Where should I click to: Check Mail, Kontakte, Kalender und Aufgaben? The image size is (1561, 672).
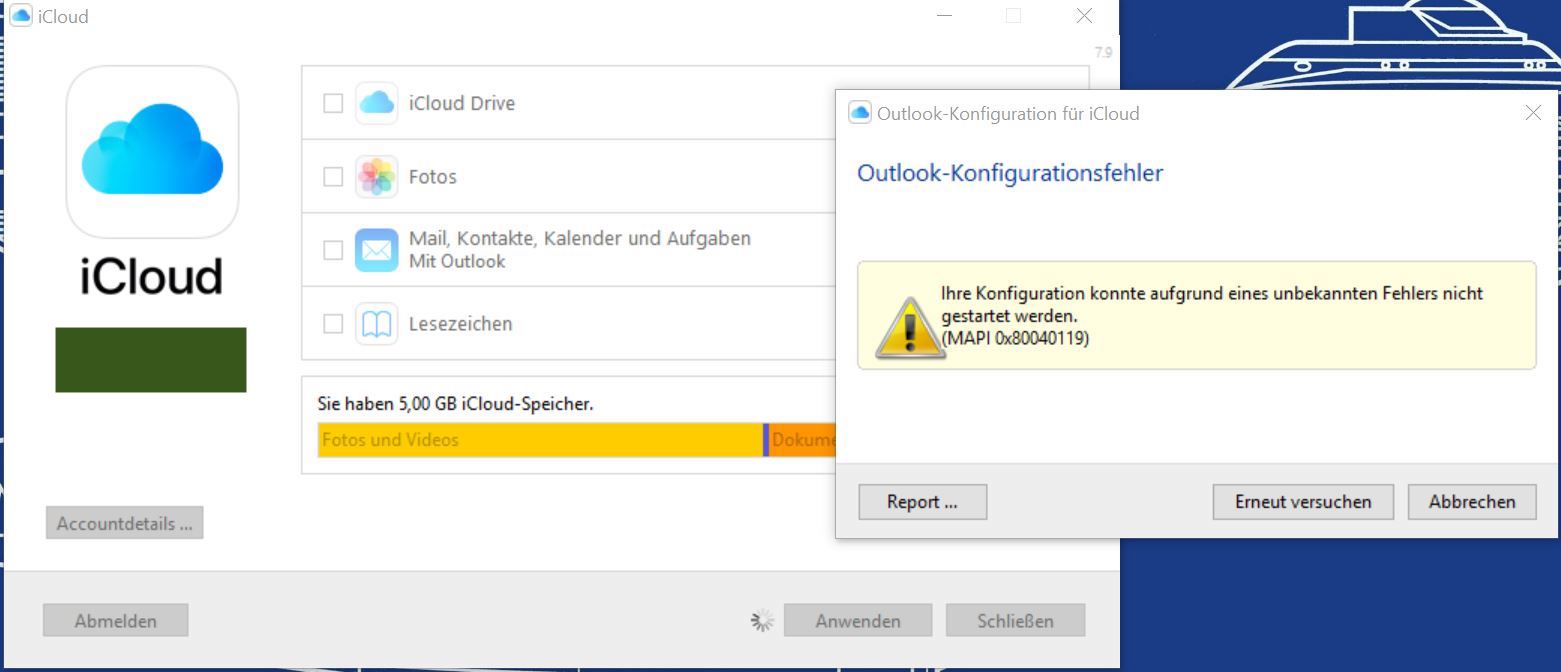coord(333,250)
